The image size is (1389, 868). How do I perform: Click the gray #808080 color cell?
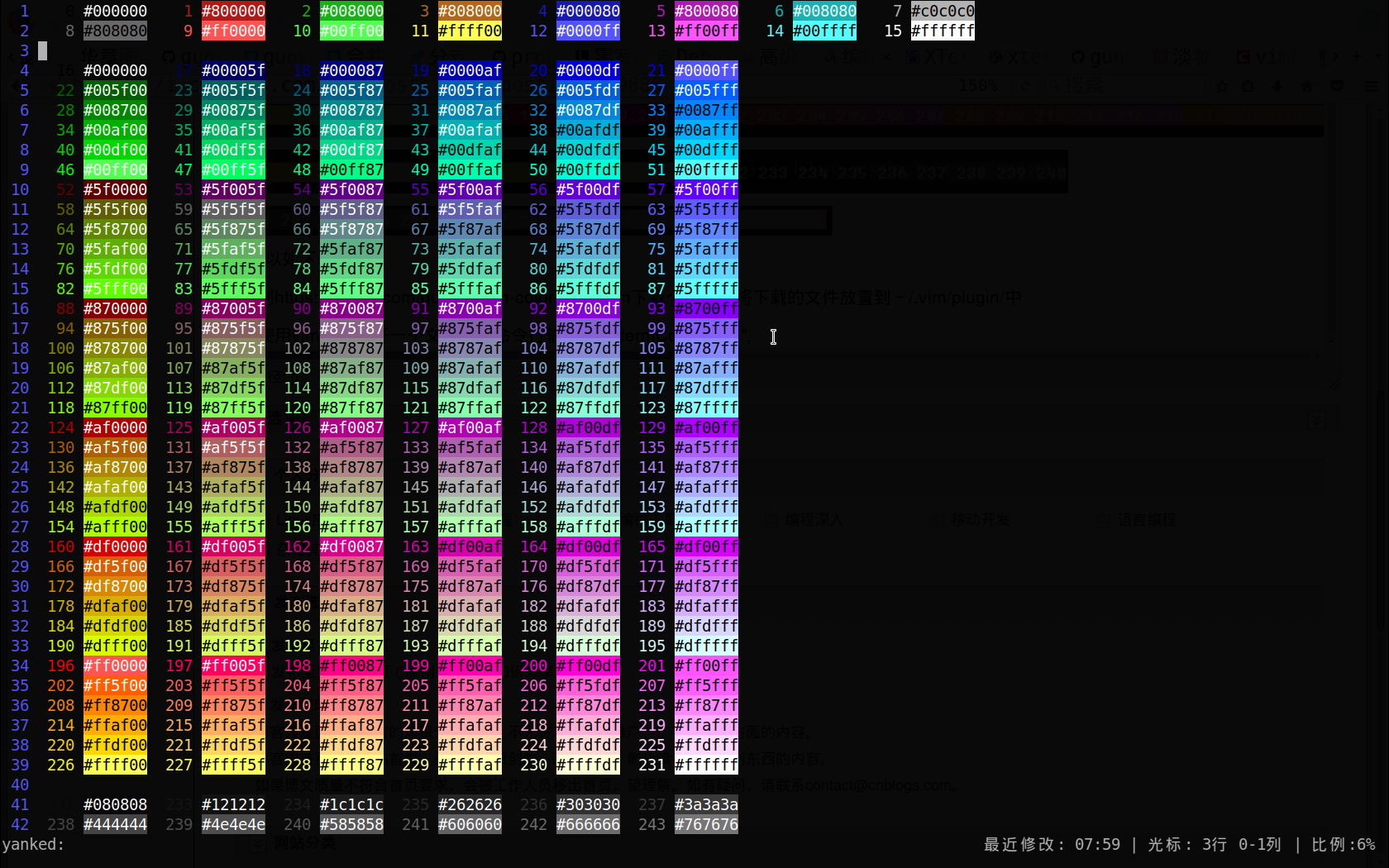[x=115, y=31]
